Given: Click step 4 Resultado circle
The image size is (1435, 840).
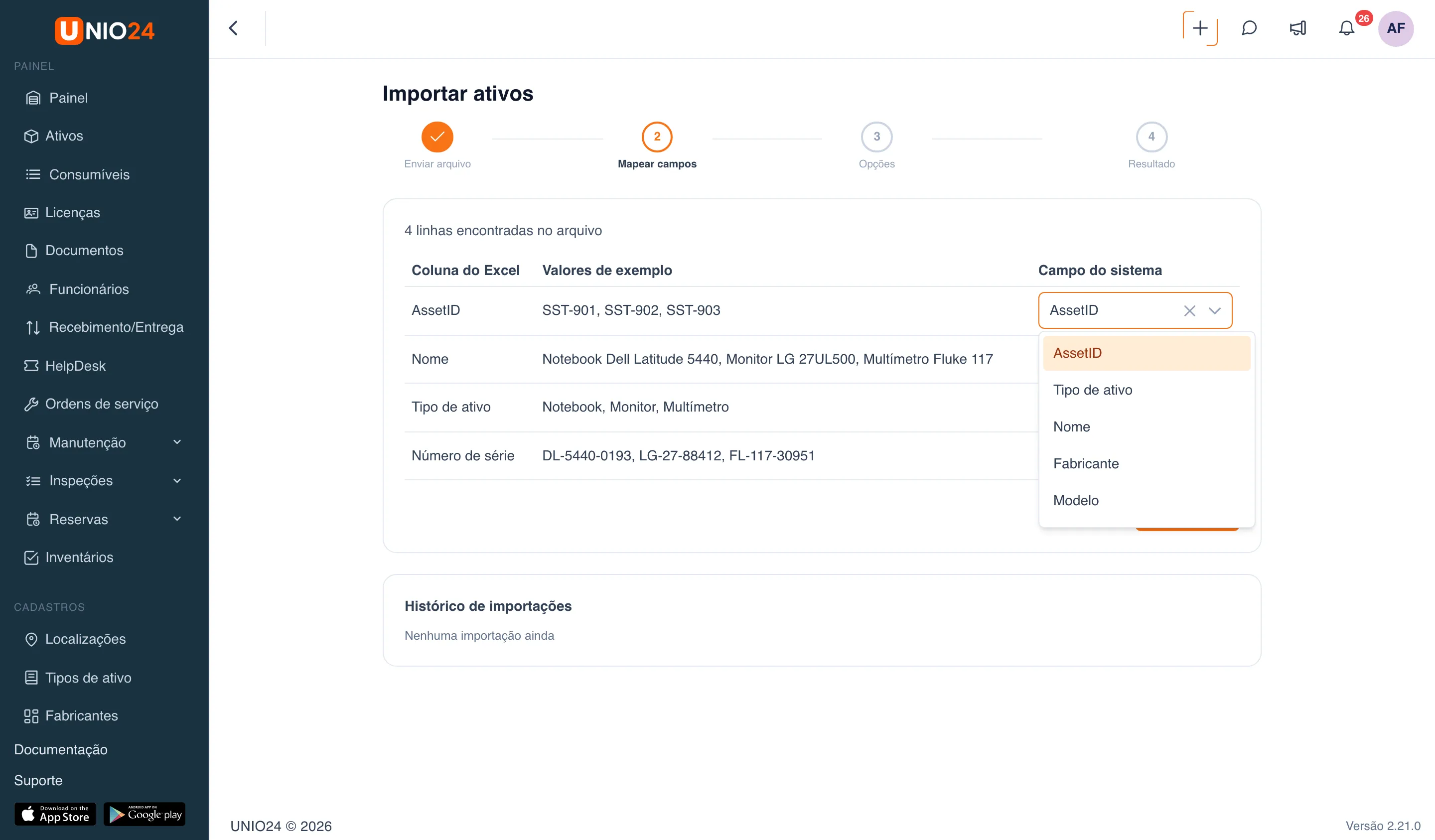Looking at the screenshot, I should click(x=1151, y=137).
